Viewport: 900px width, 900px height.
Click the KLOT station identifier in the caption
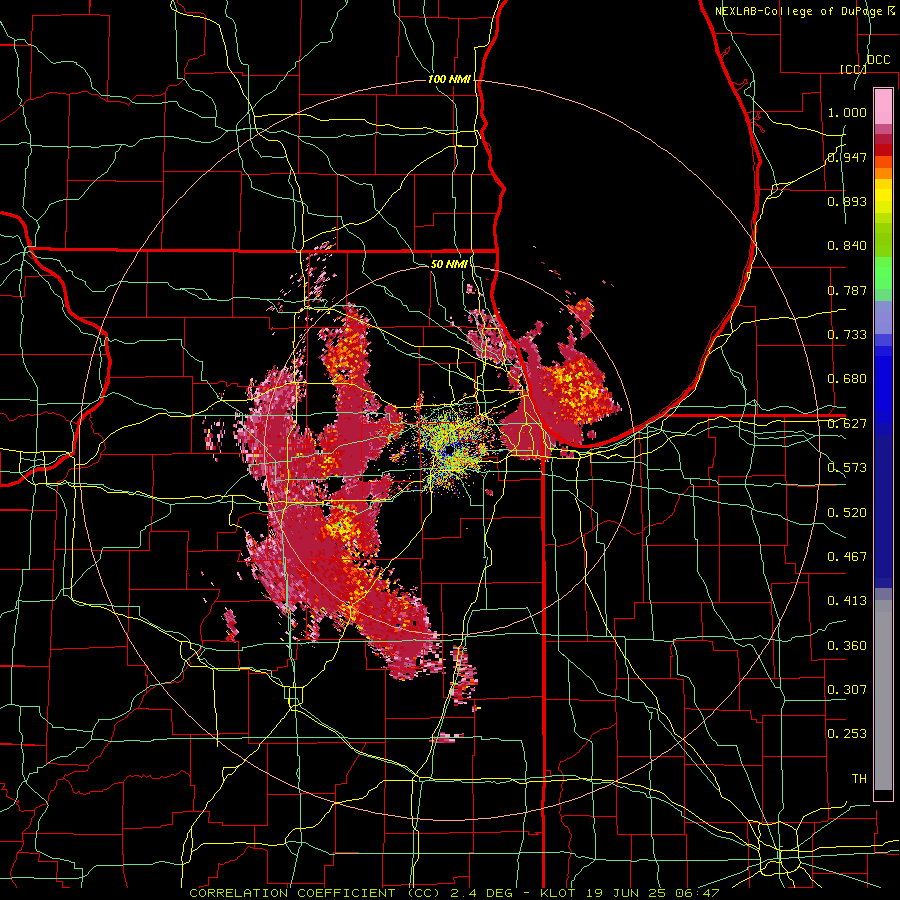click(x=560, y=893)
